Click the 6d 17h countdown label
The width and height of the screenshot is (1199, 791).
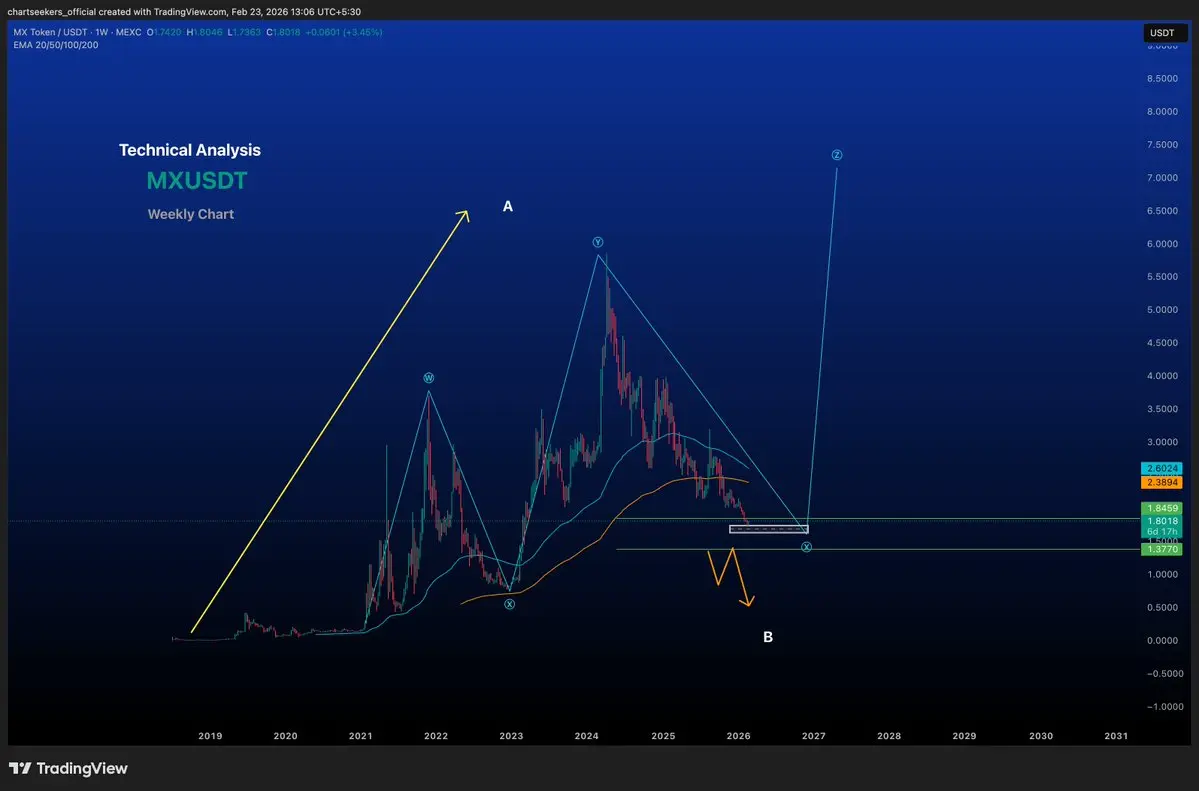pos(1162,532)
